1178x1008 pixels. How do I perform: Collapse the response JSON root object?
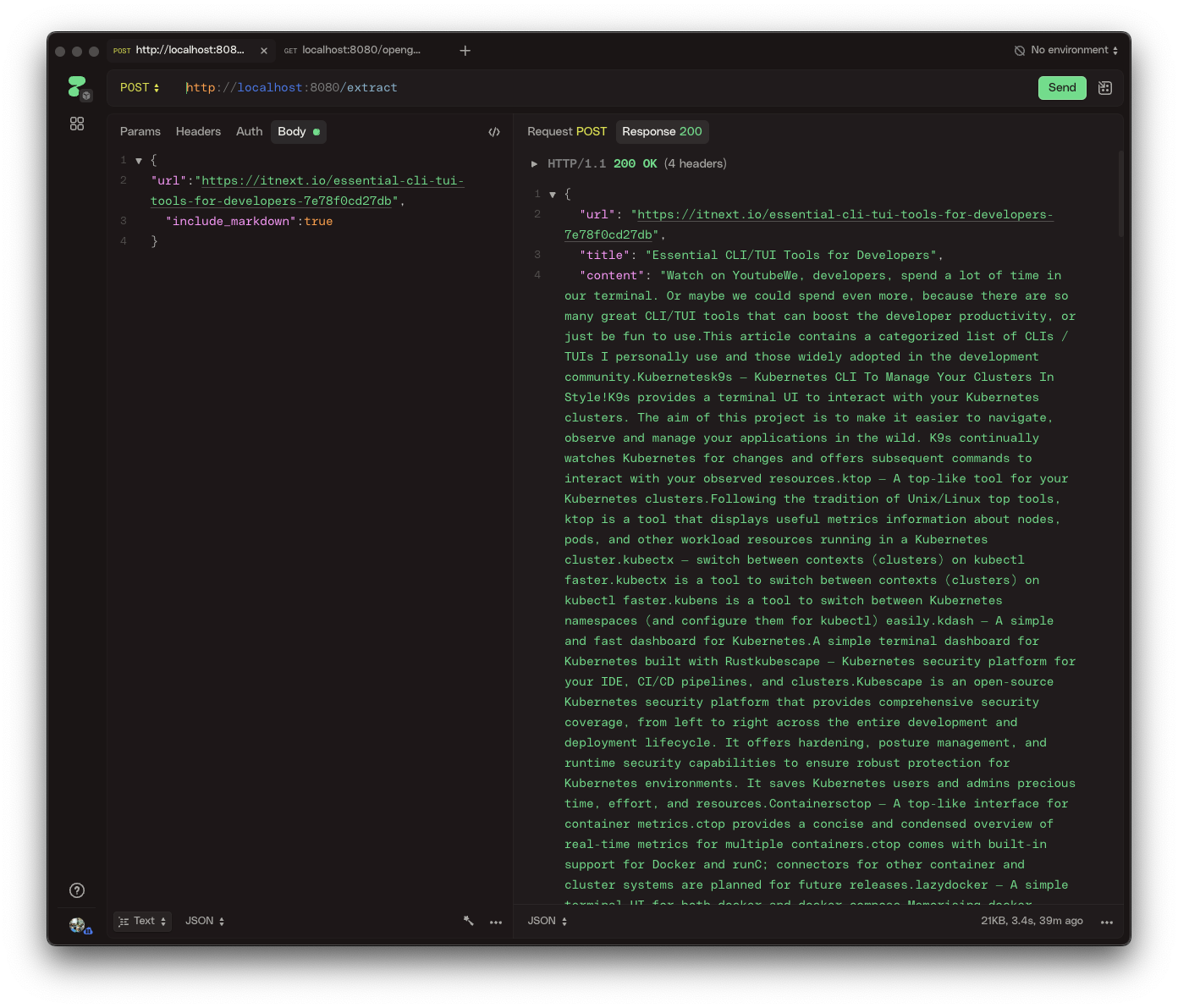pyautogui.click(x=553, y=195)
